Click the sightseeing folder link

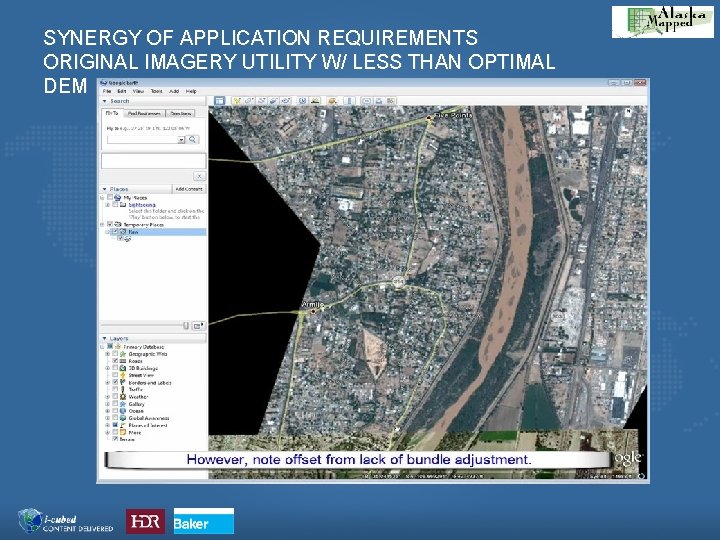pos(142,205)
